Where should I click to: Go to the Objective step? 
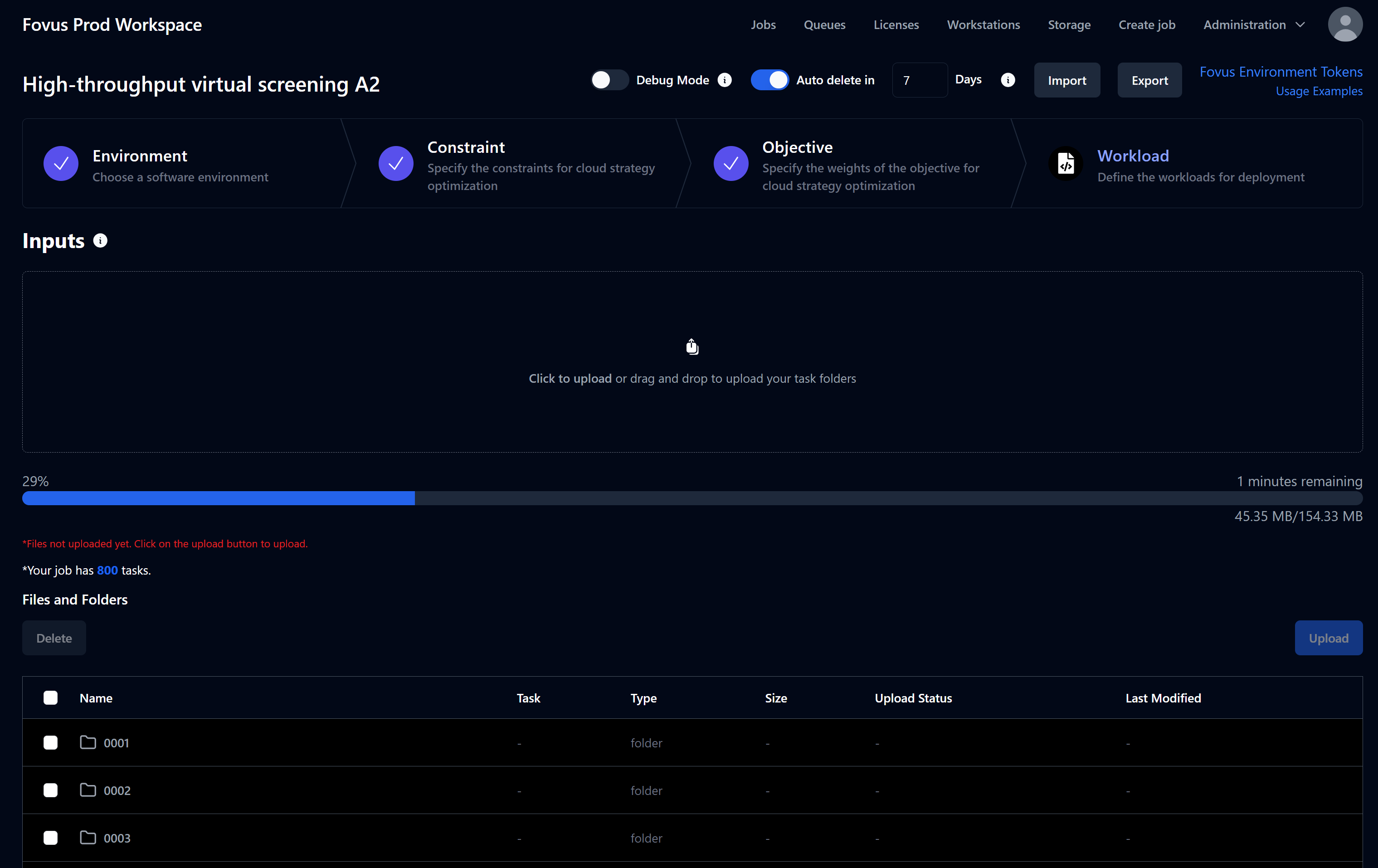852,164
